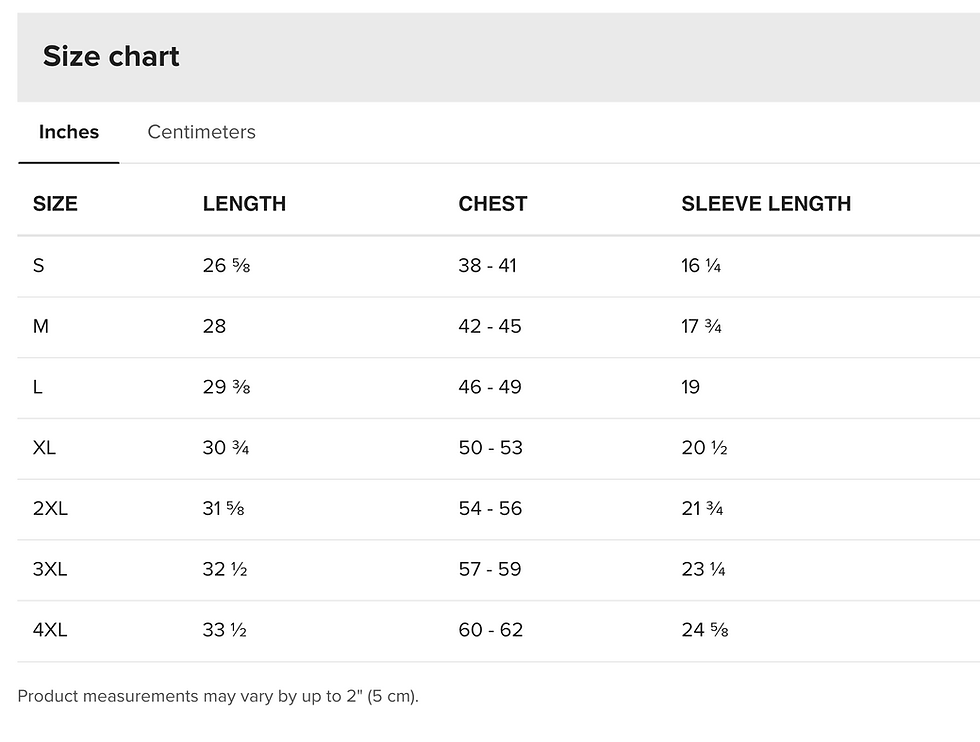The height and width of the screenshot is (742, 980).
Task: Click the 20 ½ sleeve length cell
Action: [x=704, y=448]
